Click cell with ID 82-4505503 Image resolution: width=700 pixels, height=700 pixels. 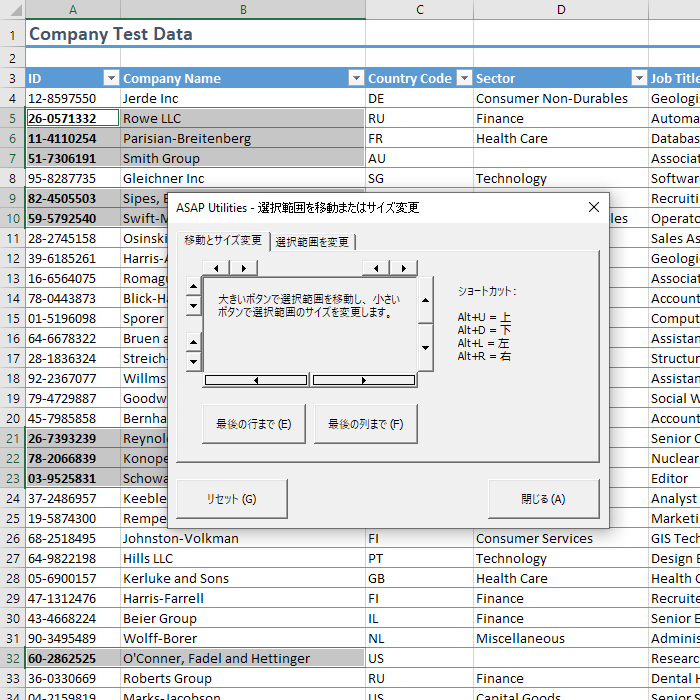pyautogui.click(x=73, y=198)
